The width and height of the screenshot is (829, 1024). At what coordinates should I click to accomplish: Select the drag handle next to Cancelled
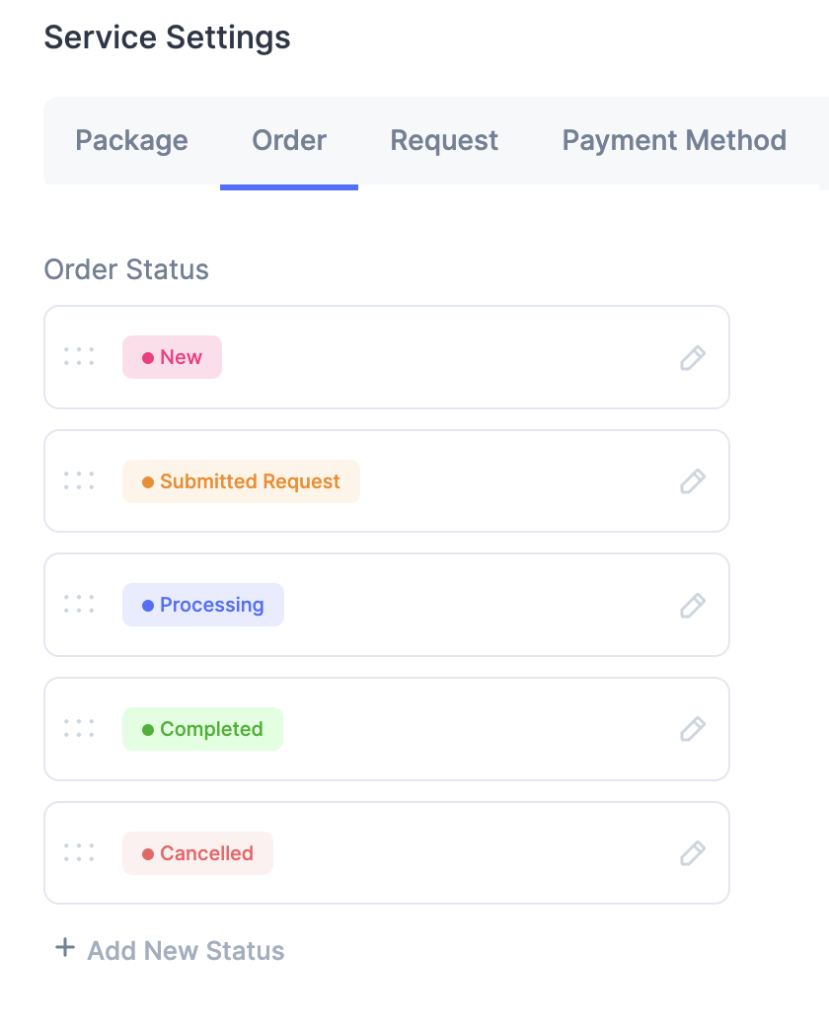click(79, 852)
